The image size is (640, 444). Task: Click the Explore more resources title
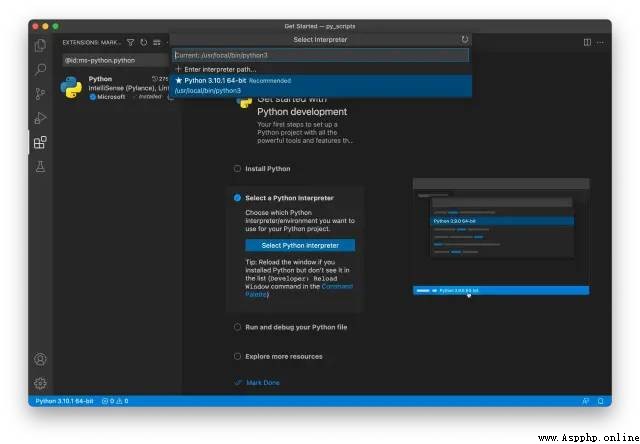tap(284, 356)
